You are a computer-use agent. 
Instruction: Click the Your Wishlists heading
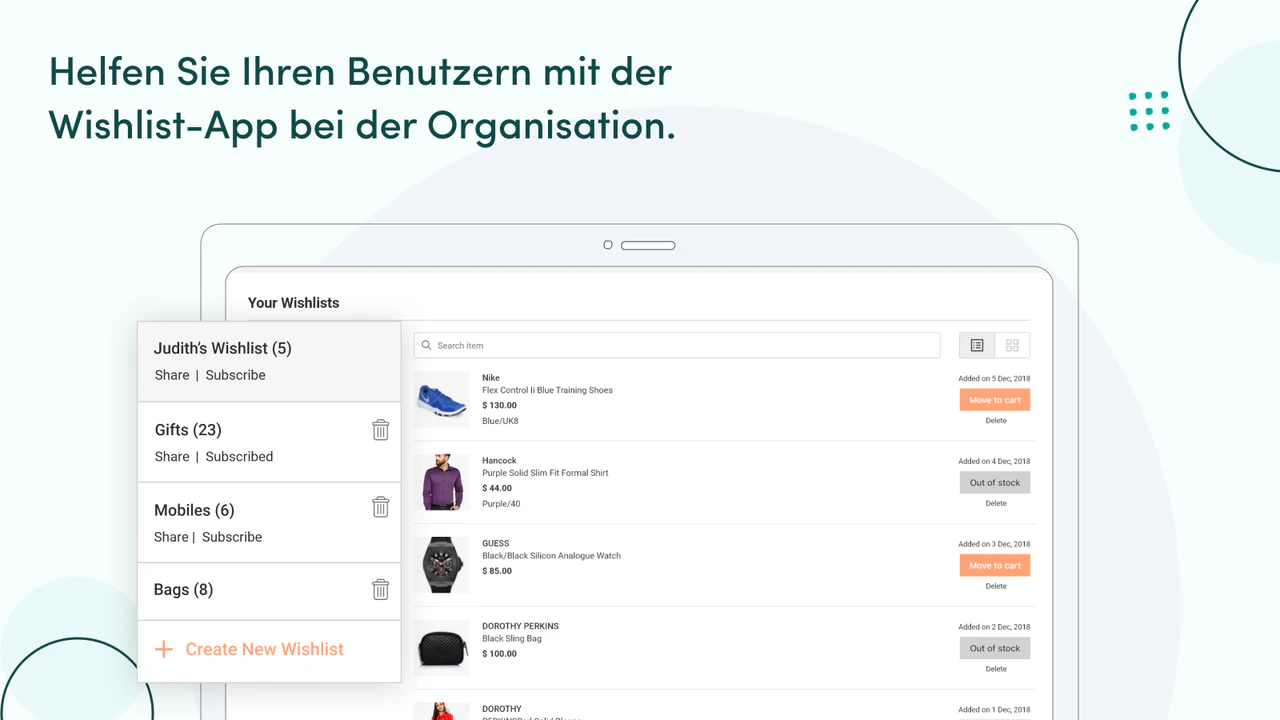[294, 303]
